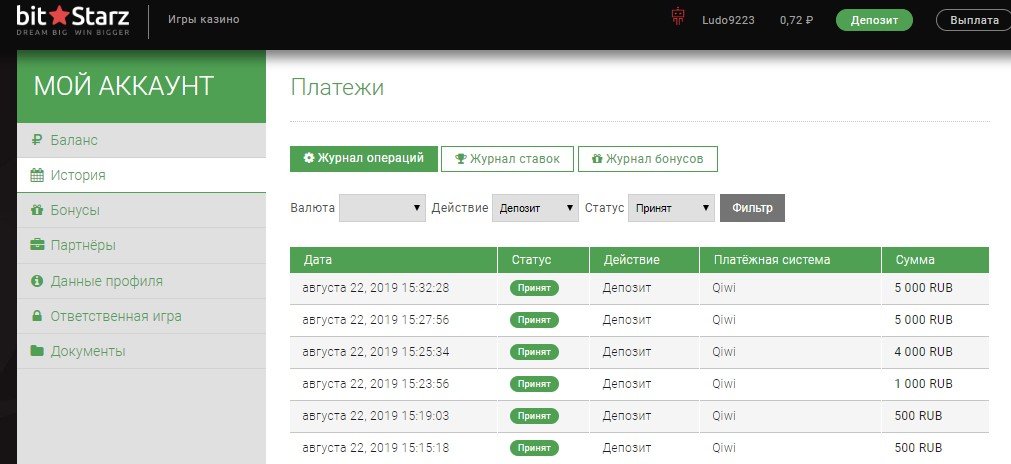Click the gift icon next to Бонусы
Viewport: 1011px width, 464px height.
pos(37,211)
